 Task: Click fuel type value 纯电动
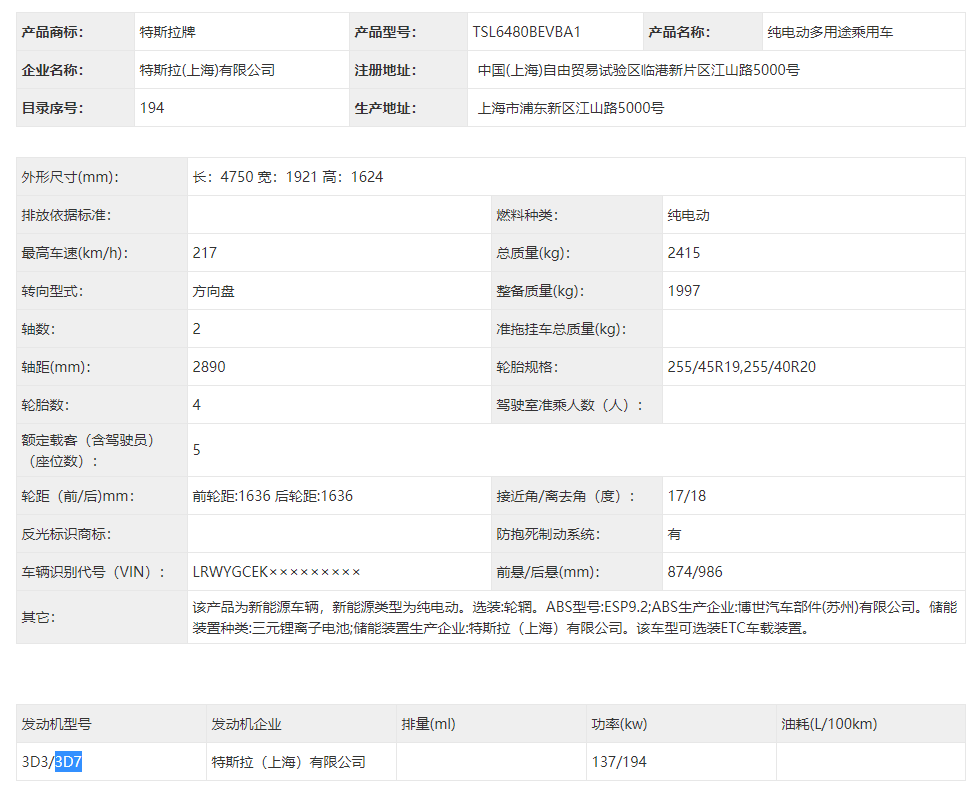point(688,215)
